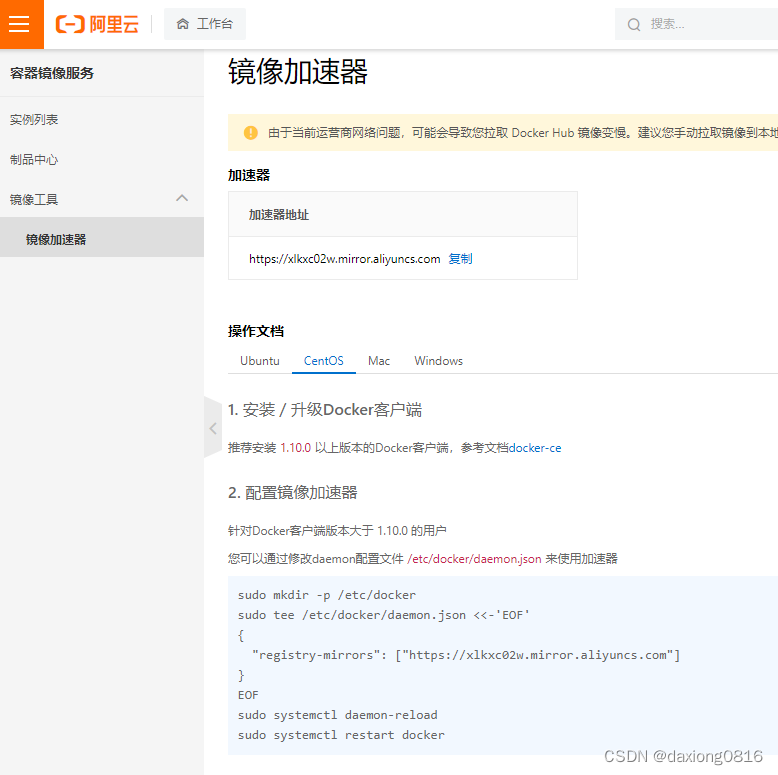Click the 2. 配置镜像加速器 heading
Image resolution: width=778 pixels, height=775 pixels.
coord(293,493)
